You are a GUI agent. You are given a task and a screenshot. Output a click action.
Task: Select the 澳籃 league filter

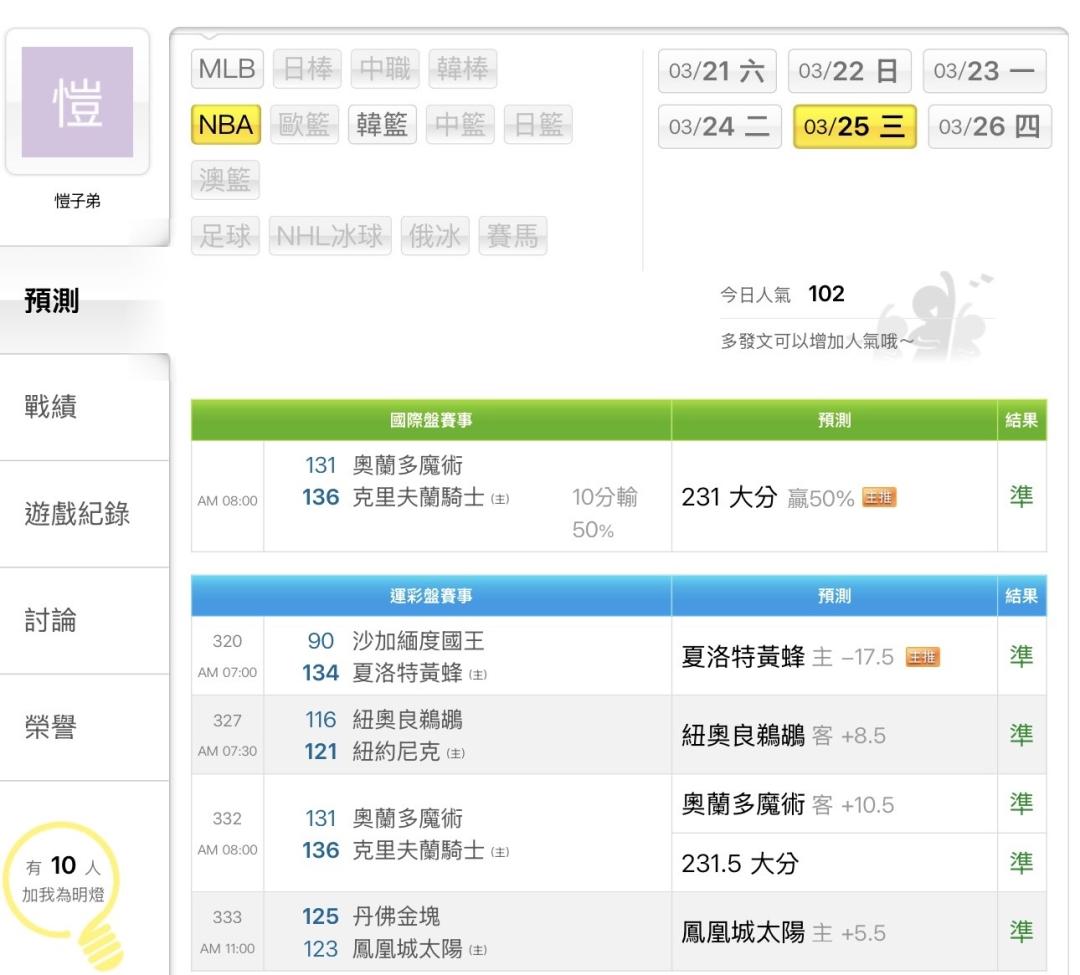coord(225,180)
